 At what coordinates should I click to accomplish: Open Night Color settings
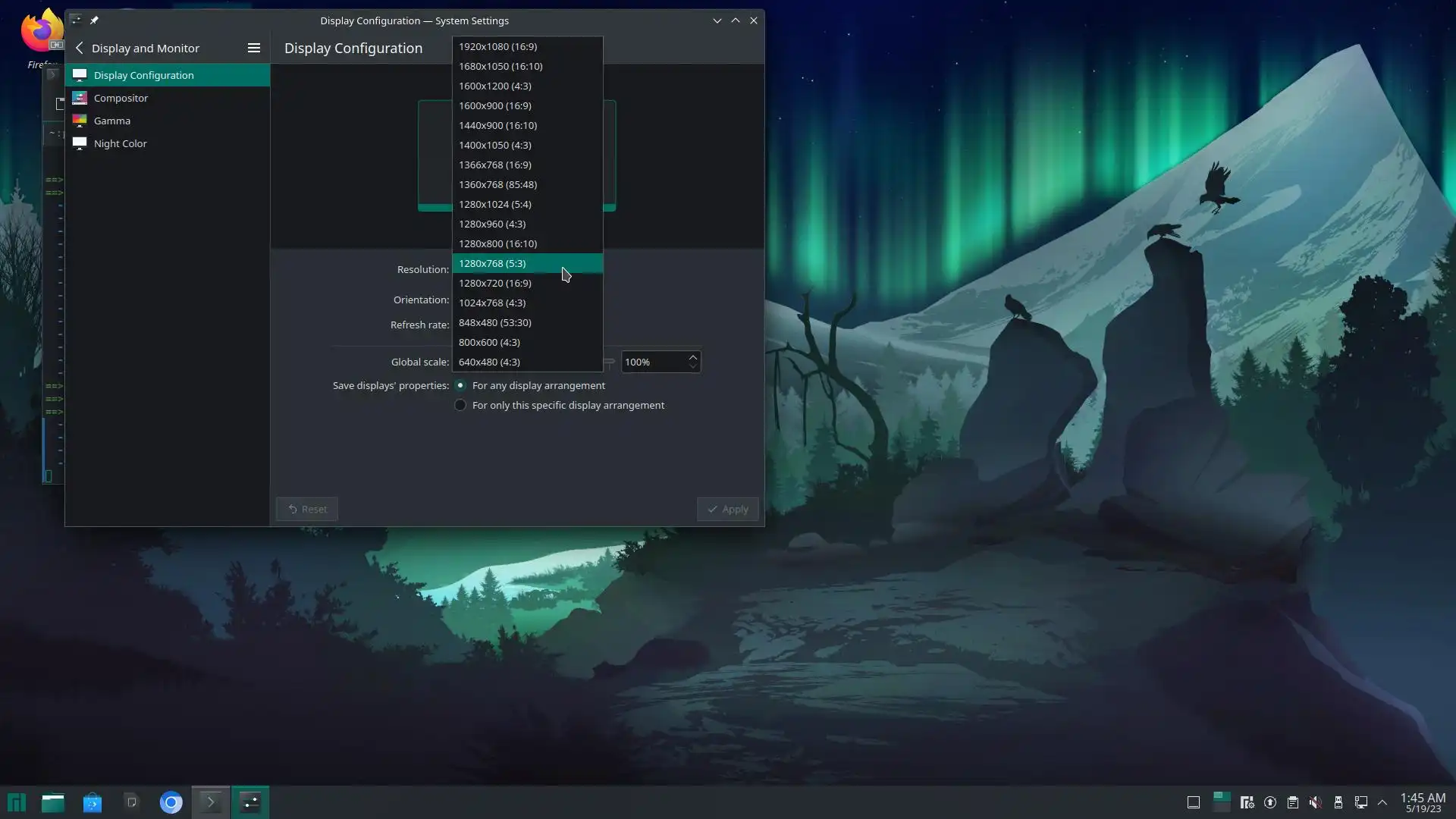tap(120, 143)
